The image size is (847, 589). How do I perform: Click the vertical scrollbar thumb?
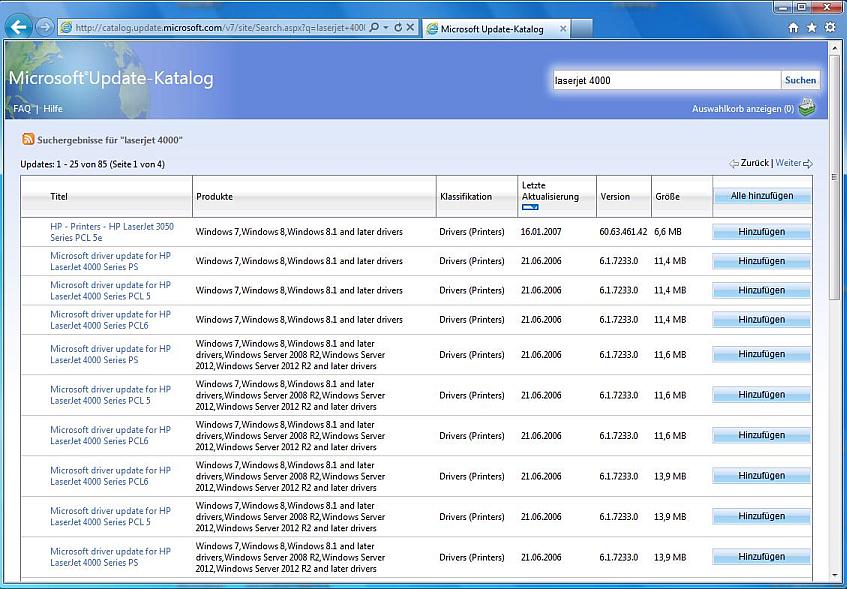(x=835, y=176)
